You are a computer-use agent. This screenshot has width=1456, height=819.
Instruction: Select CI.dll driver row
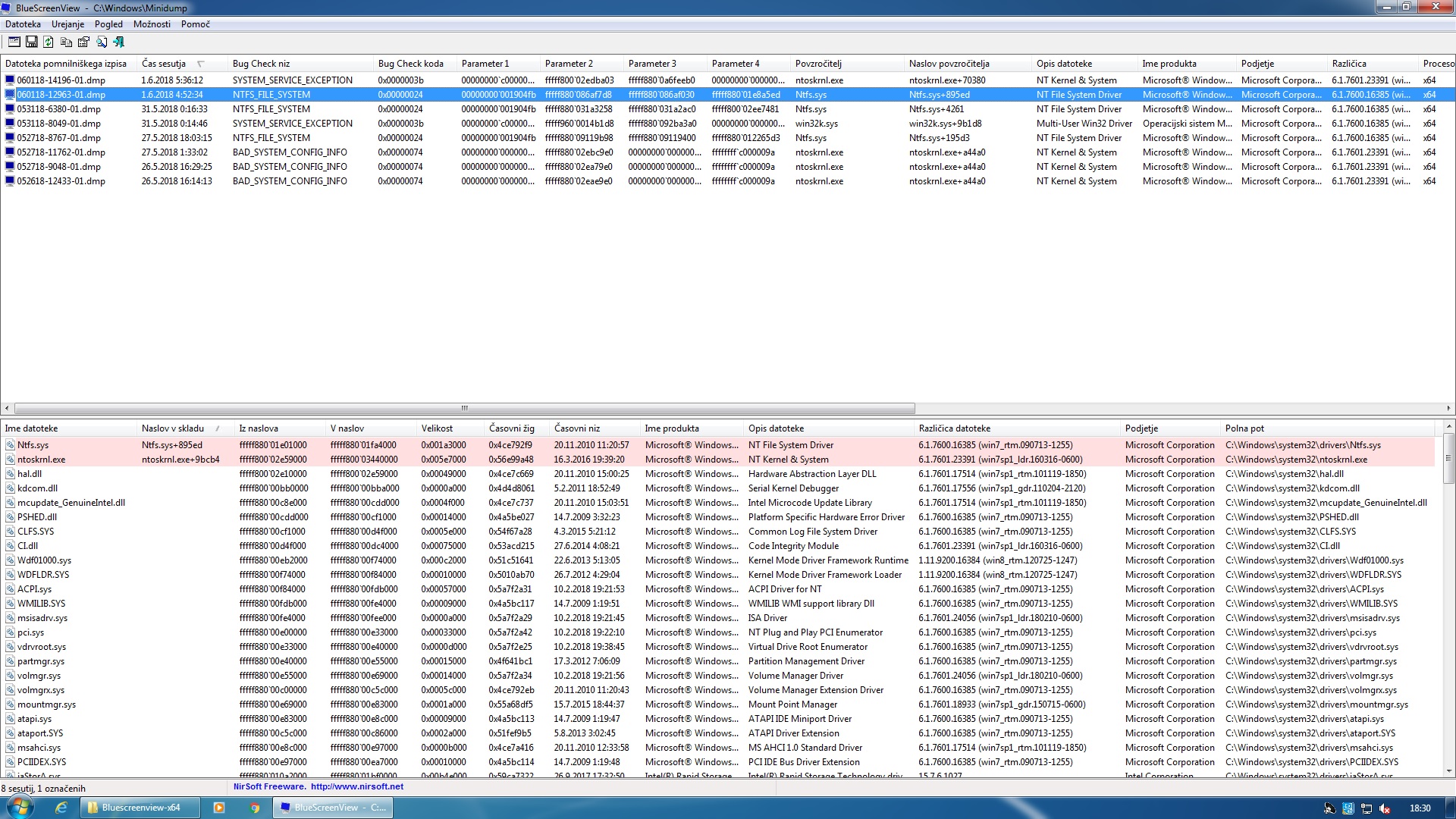pos(718,546)
